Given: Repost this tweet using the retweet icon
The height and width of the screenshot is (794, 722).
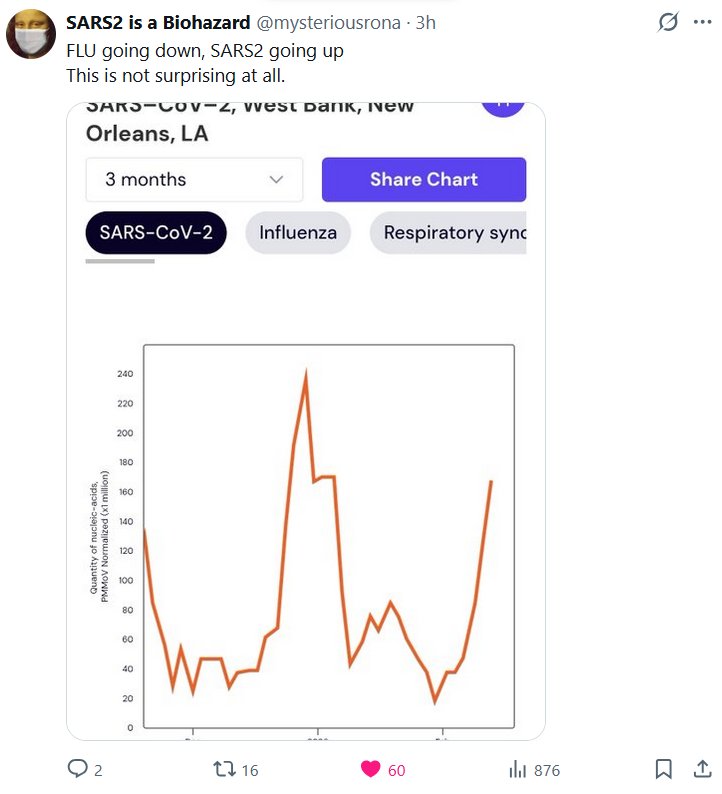Looking at the screenshot, I should tap(225, 769).
